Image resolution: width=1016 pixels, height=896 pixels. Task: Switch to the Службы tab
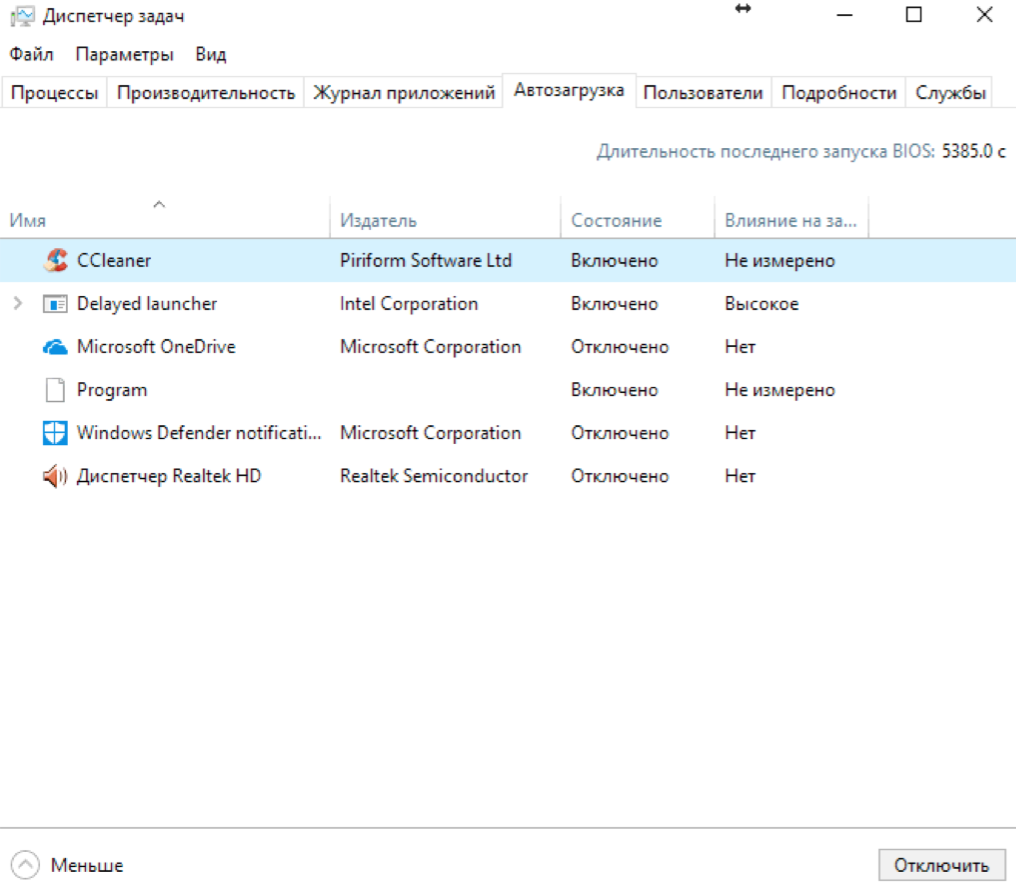click(951, 93)
